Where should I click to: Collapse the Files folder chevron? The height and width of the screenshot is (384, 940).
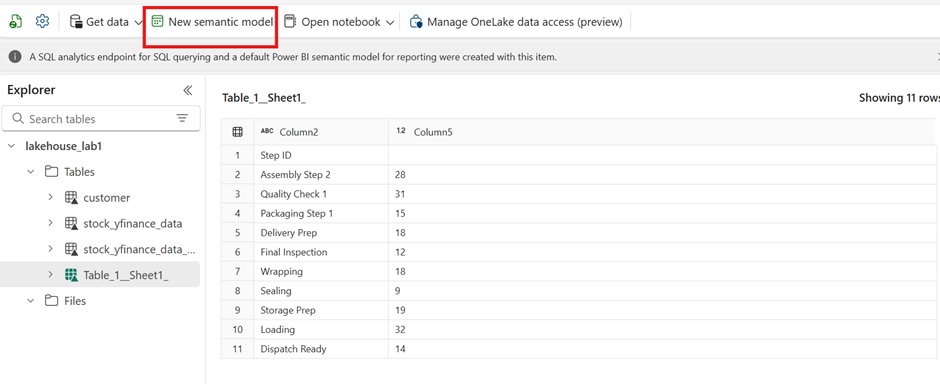31,301
